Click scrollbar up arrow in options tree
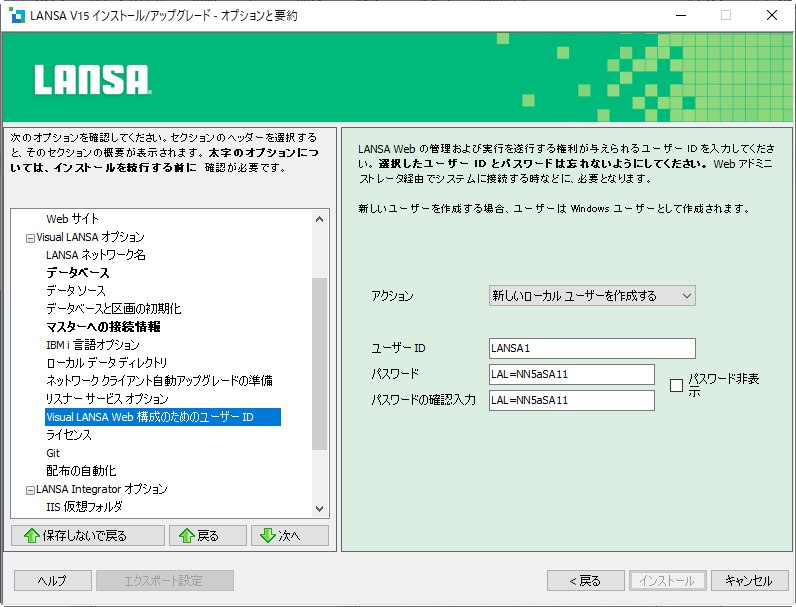Image resolution: width=796 pixels, height=607 pixels. pos(319,219)
